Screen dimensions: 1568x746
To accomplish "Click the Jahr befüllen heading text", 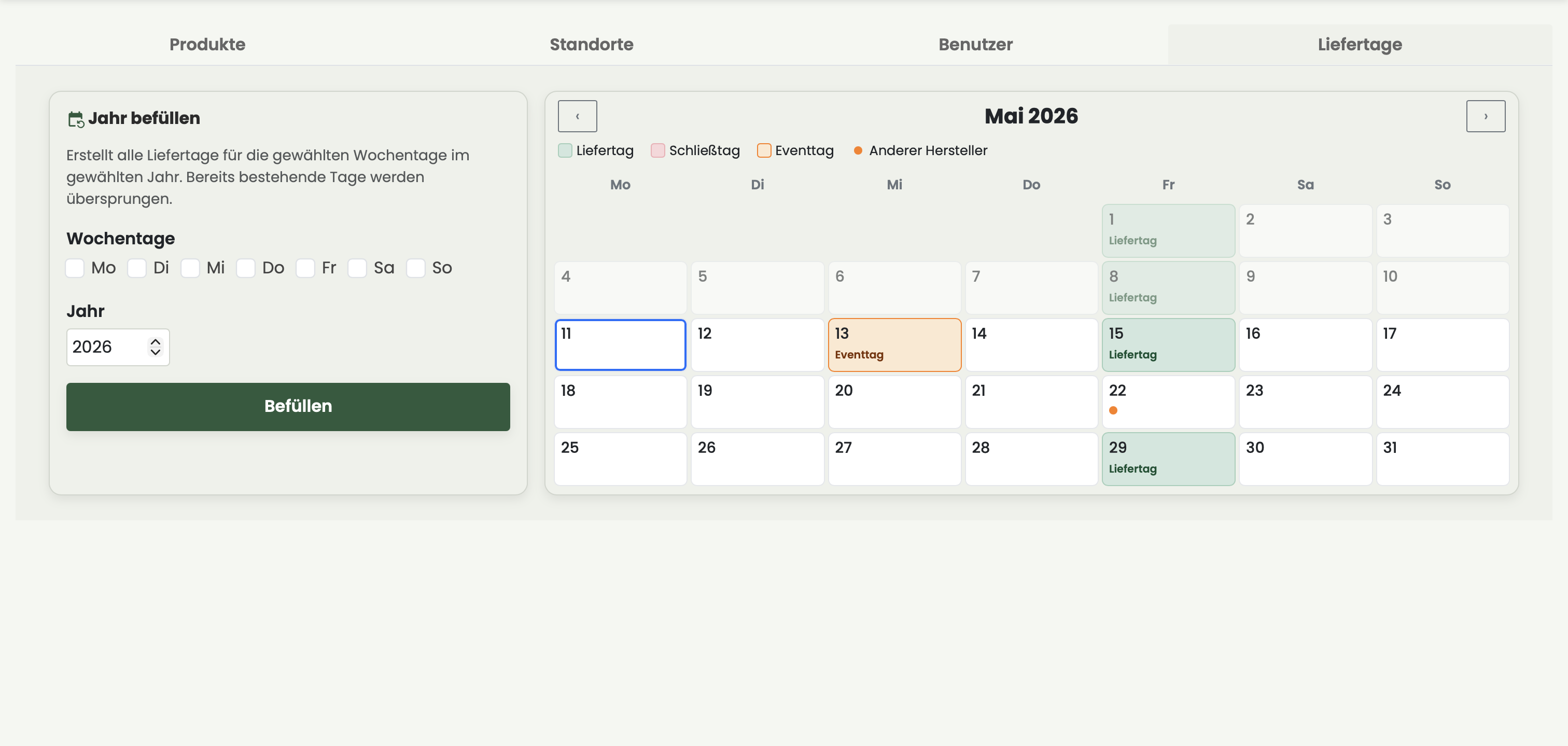I will [144, 118].
